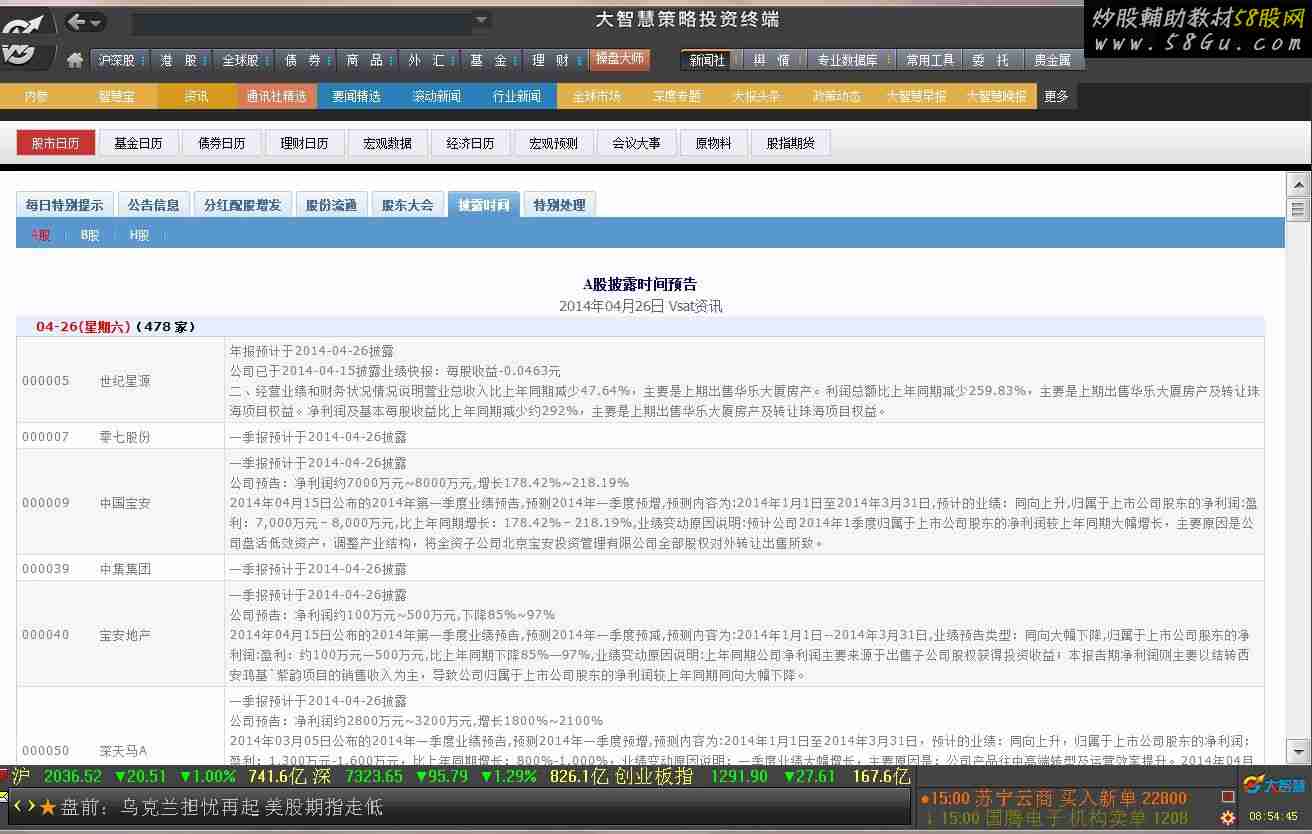Open the 滚动新闻 tab
Screen dimensions: 1312x834
[437, 96]
